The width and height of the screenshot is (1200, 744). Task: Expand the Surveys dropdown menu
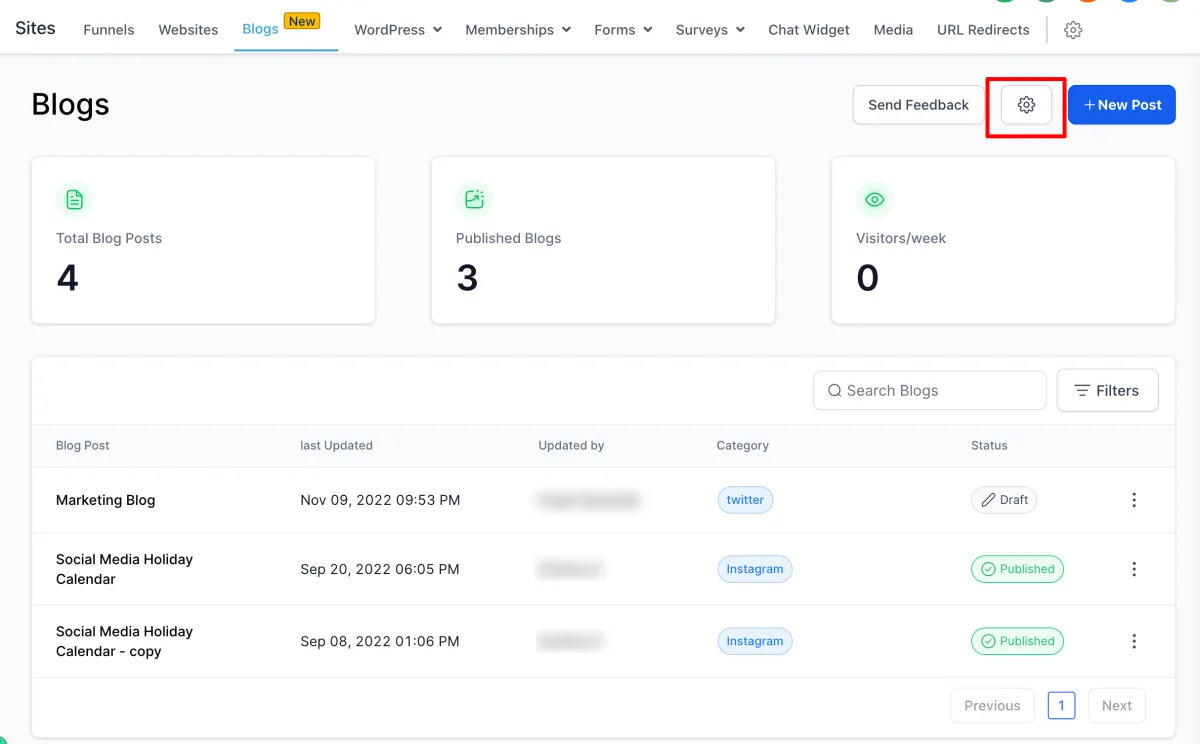pos(710,30)
